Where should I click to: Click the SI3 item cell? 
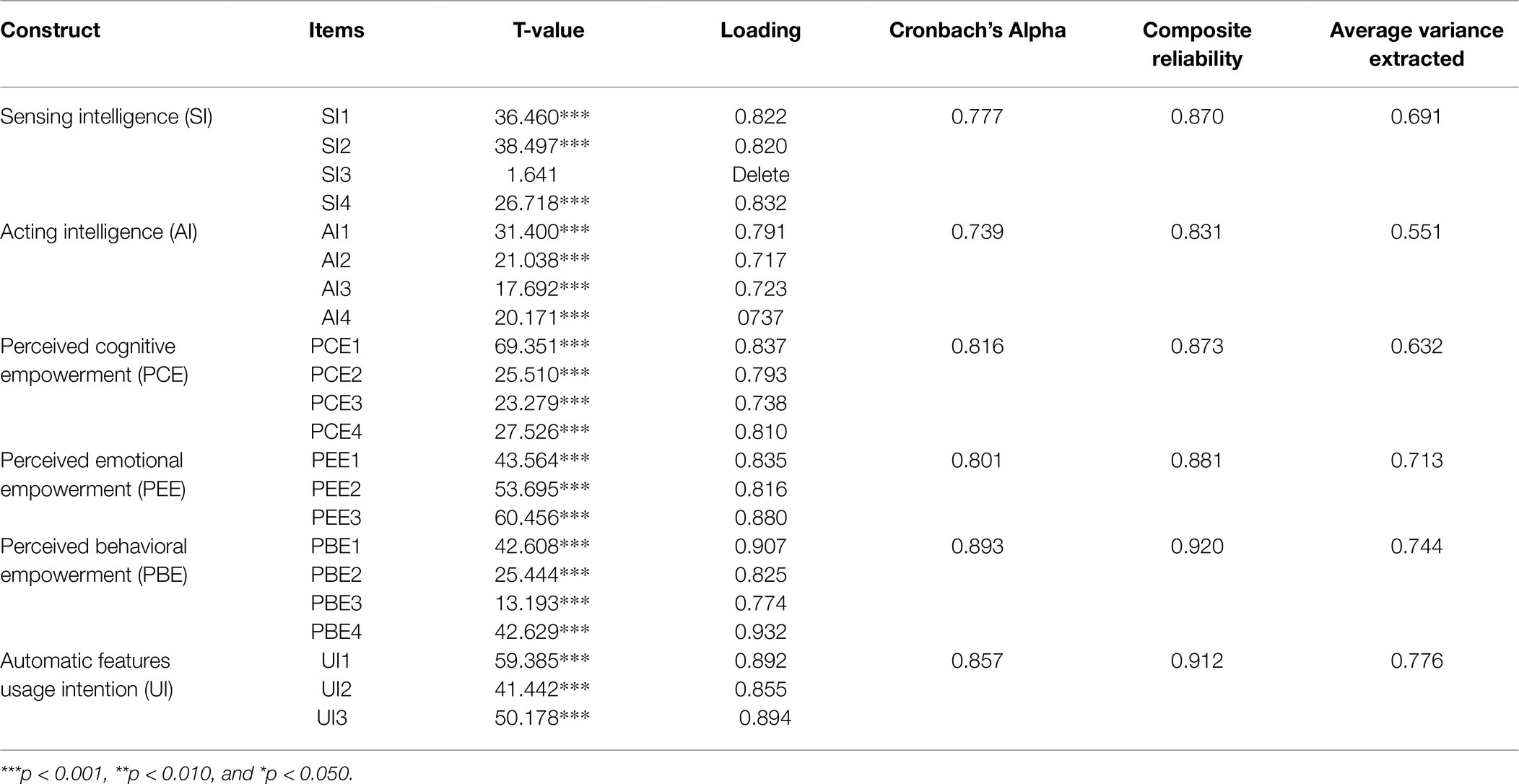click(x=336, y=175)
